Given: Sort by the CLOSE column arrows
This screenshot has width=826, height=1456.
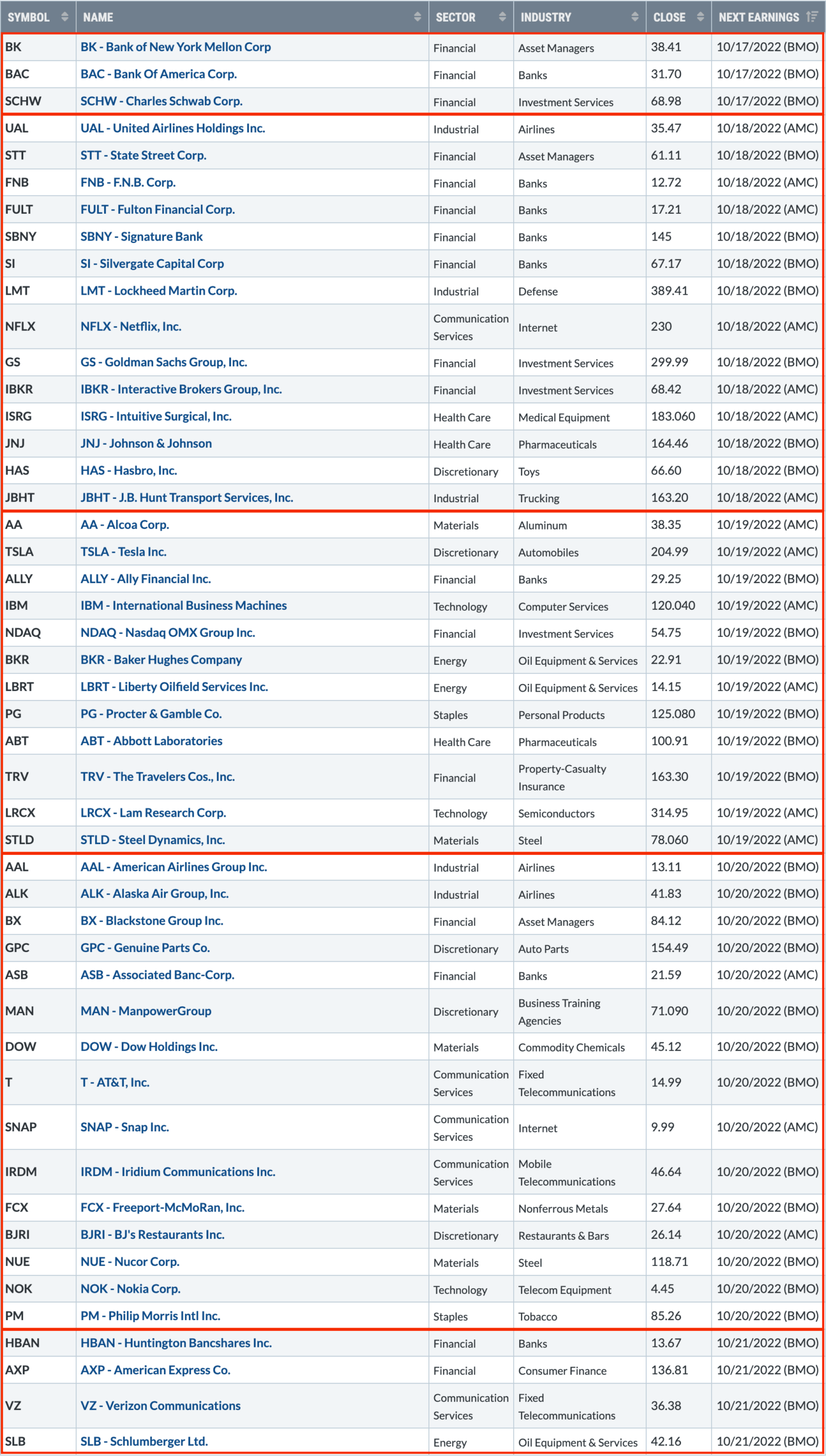Looking at the screenshot, I should coord(700,17).
